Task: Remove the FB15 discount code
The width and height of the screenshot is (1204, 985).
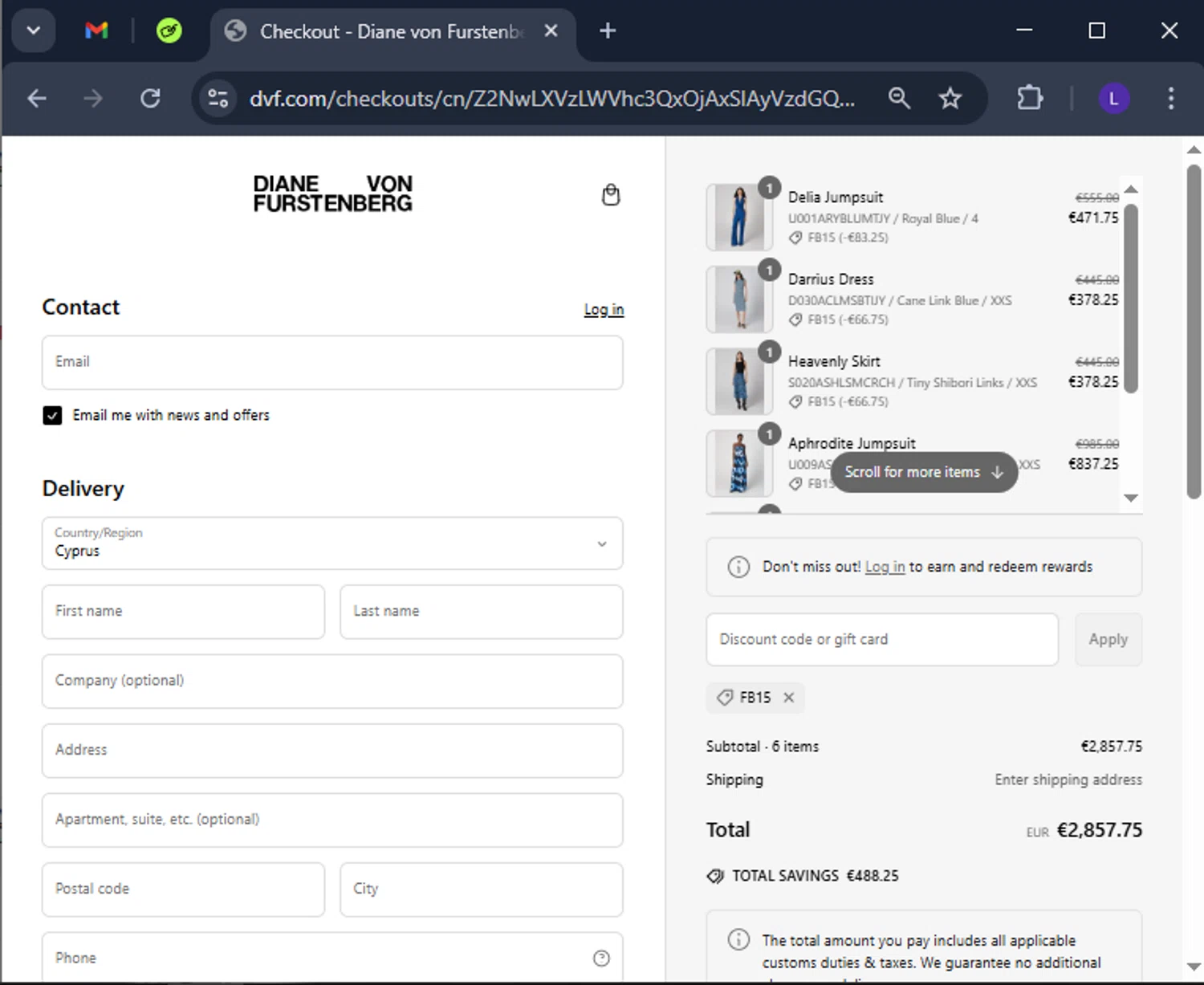Action: point(789,698)
